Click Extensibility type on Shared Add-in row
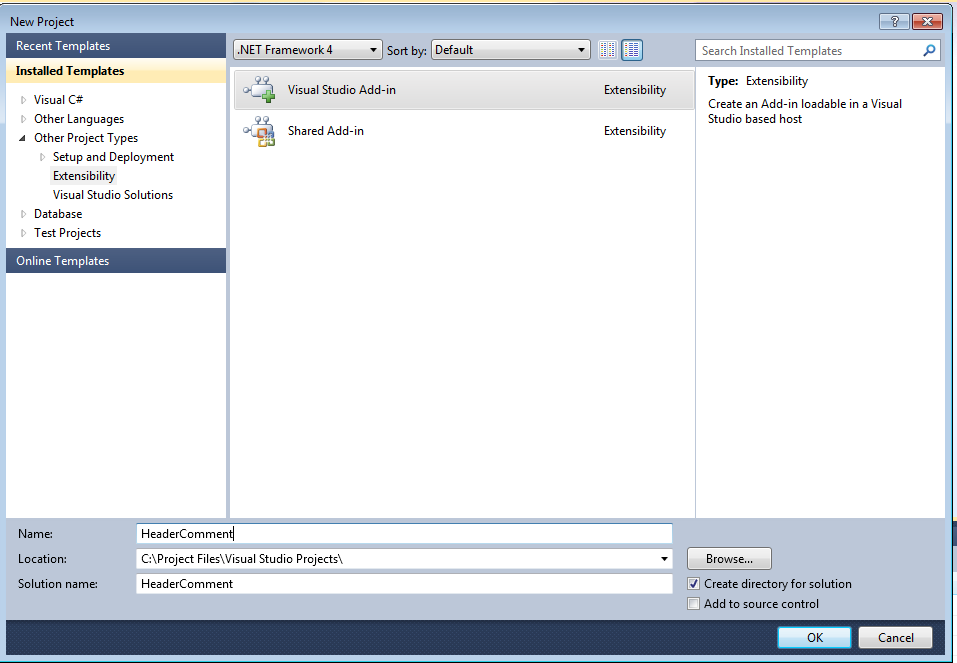This screenshot has height=663, width=957. pyautogui.click(x=635, y=131)
